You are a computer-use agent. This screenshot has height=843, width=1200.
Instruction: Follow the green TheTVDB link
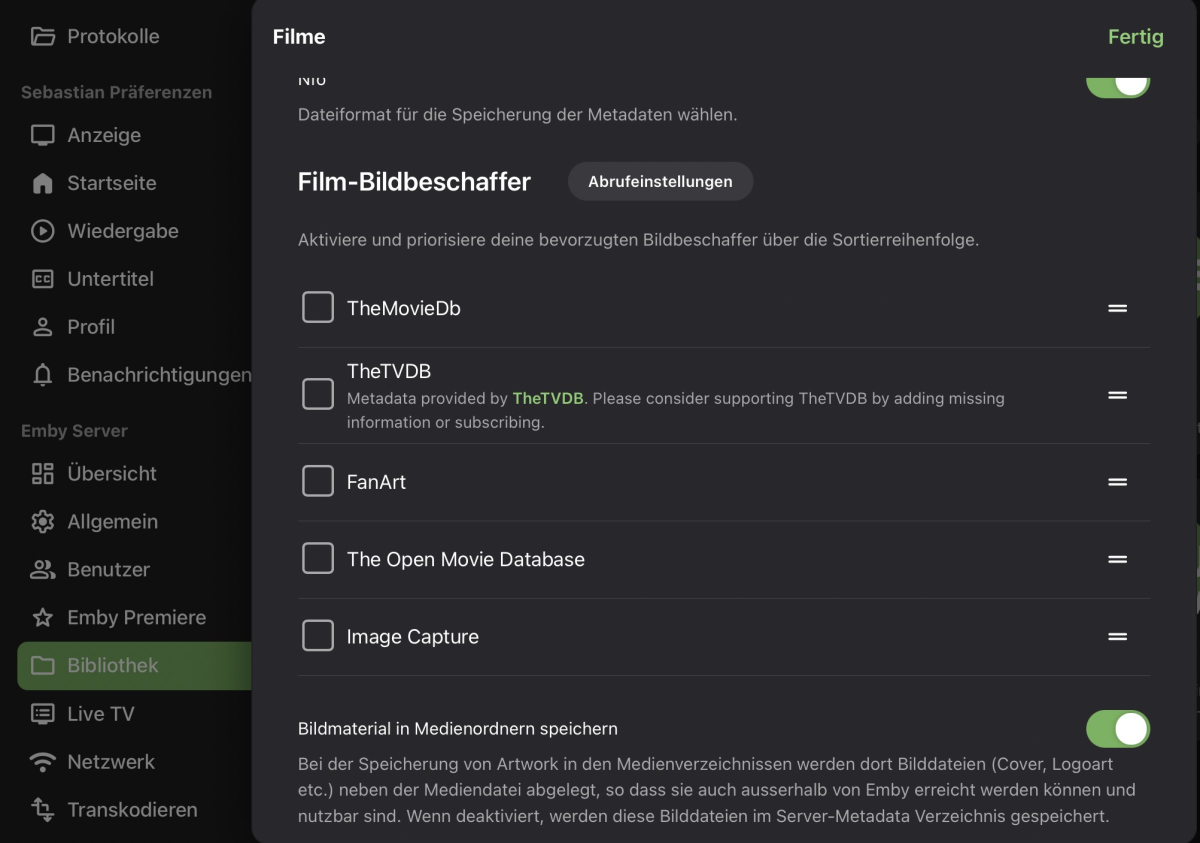coord(548,398)
